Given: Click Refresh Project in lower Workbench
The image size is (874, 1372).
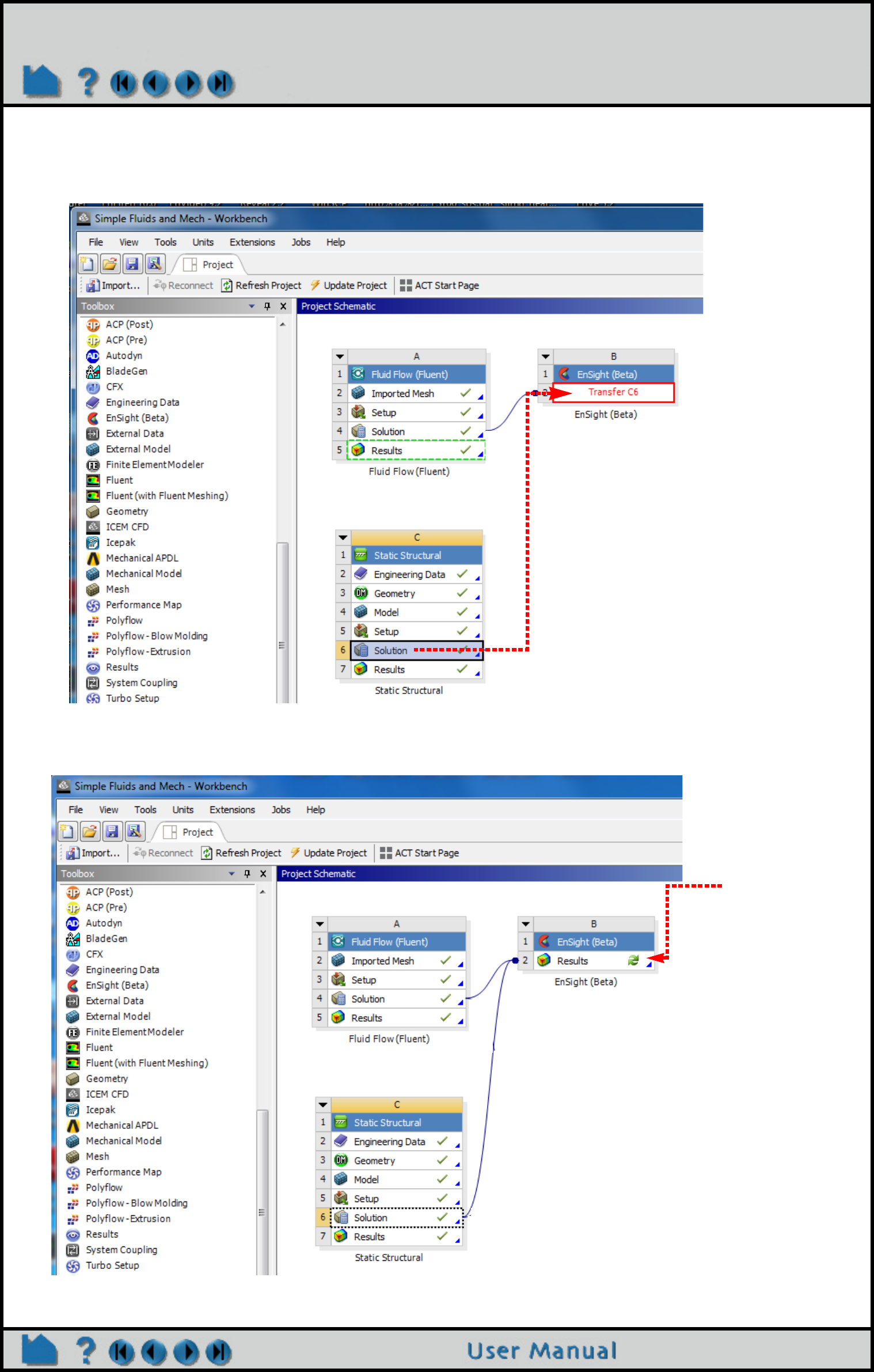Looking at the screenshot, I should click(242, 852).
